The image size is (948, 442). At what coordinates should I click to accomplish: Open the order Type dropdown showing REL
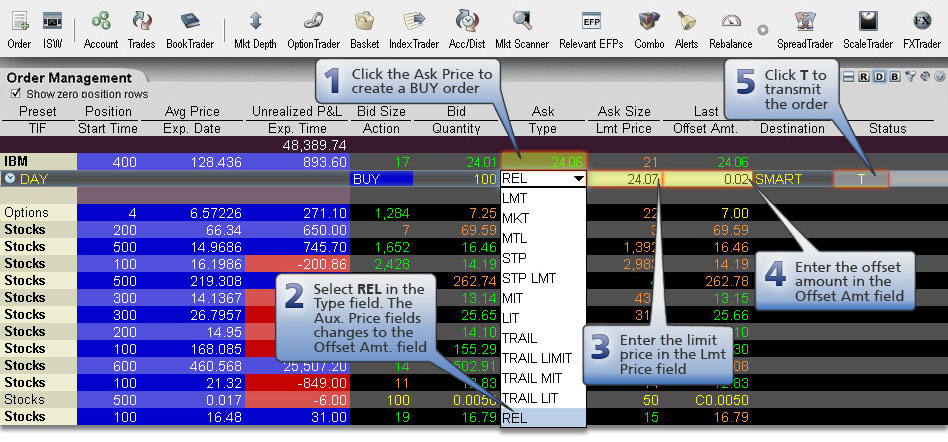pyautogui.click(x=577, y=179)
